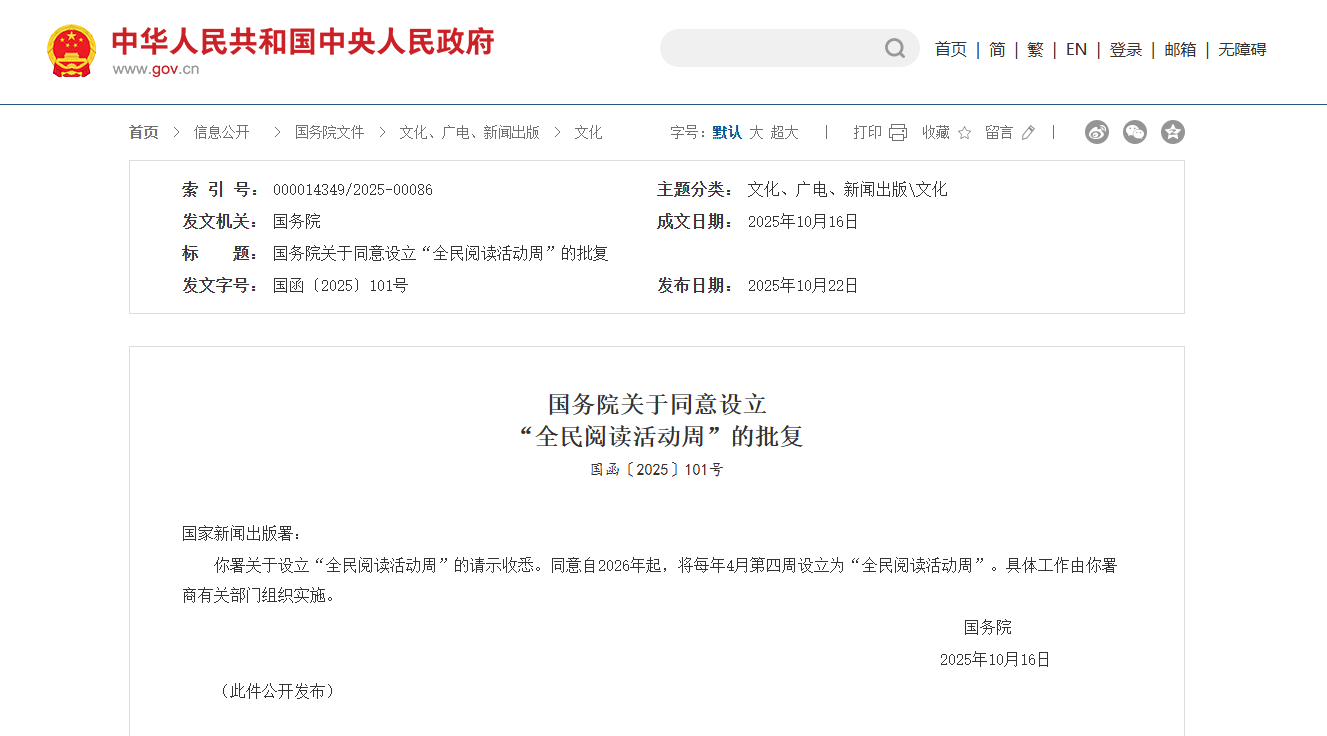
Task: Open 信息公开 breadcrumb link
Action: click(x=222, y=132)
